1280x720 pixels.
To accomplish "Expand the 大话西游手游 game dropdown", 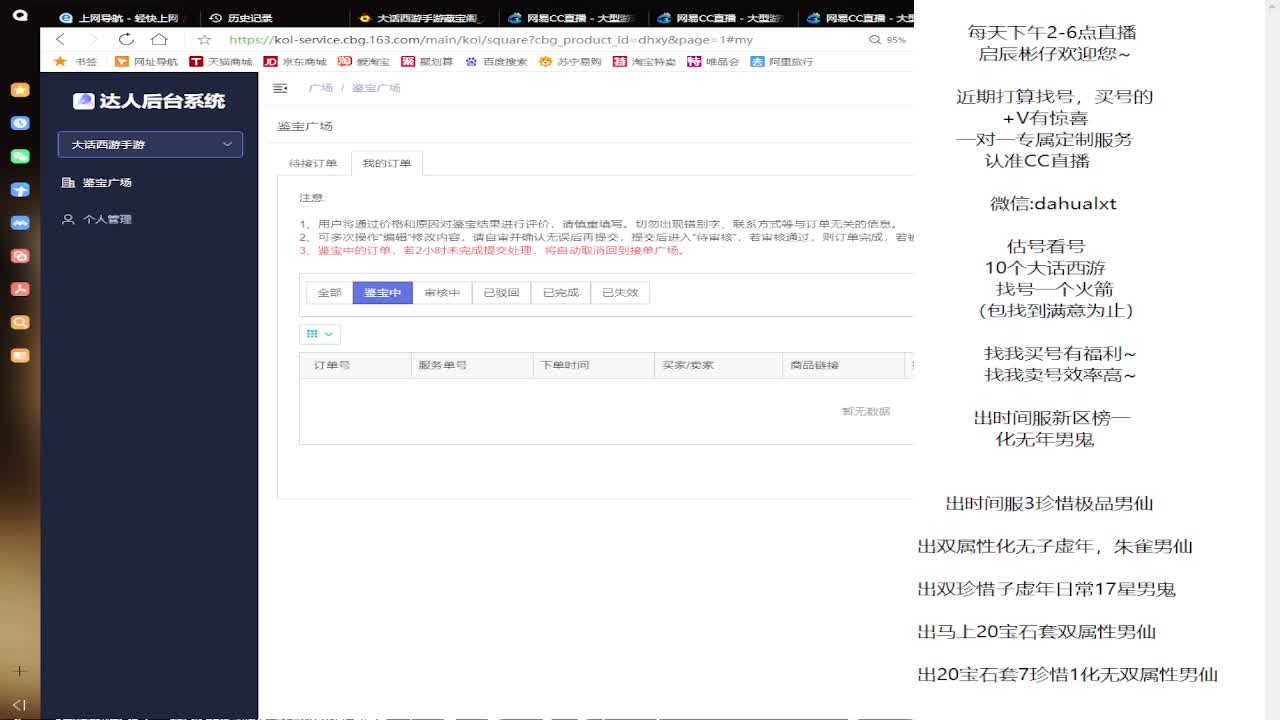I will [x=150, y=144].
